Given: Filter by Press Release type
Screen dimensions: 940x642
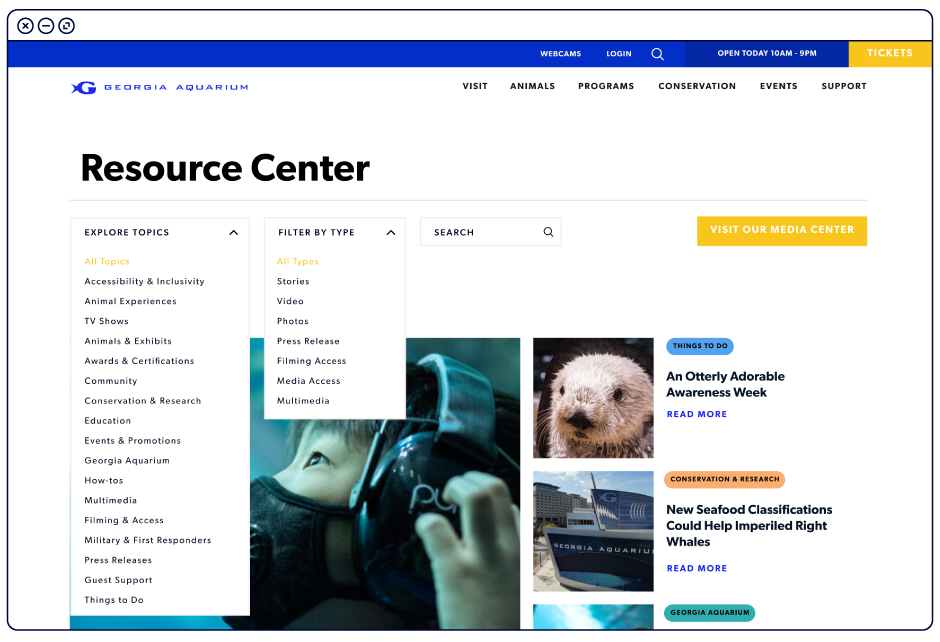Looking at the screenshot, I should [x=308, y=341].
